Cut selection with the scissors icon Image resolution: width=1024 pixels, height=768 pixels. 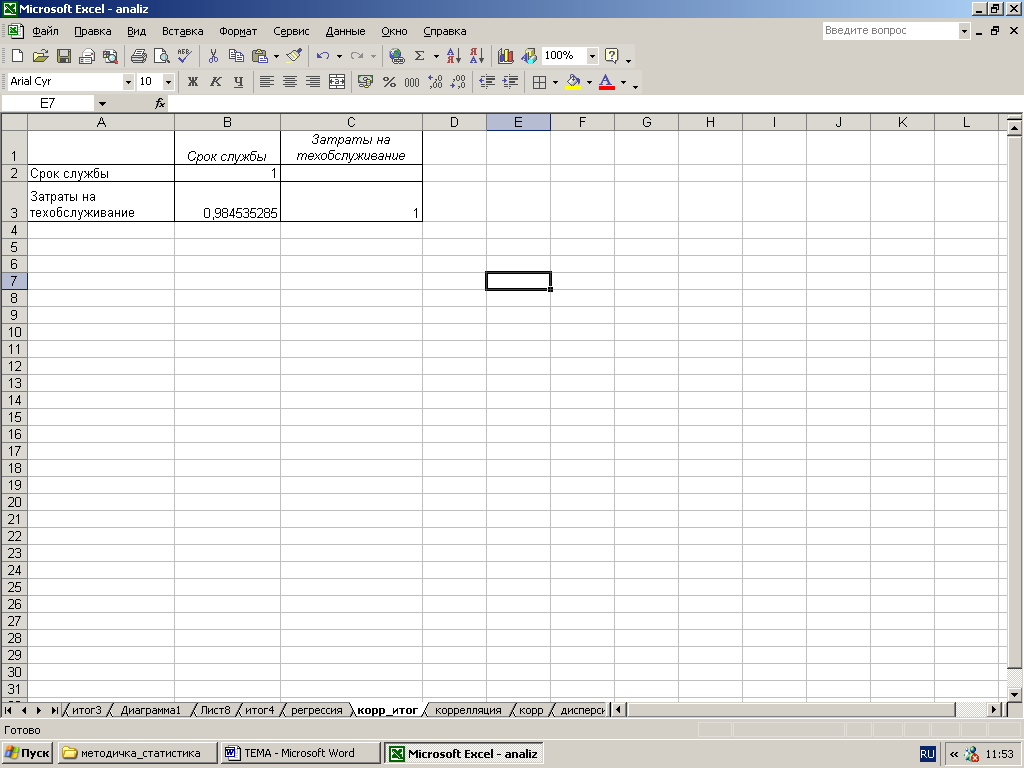[x=213, y=56]
